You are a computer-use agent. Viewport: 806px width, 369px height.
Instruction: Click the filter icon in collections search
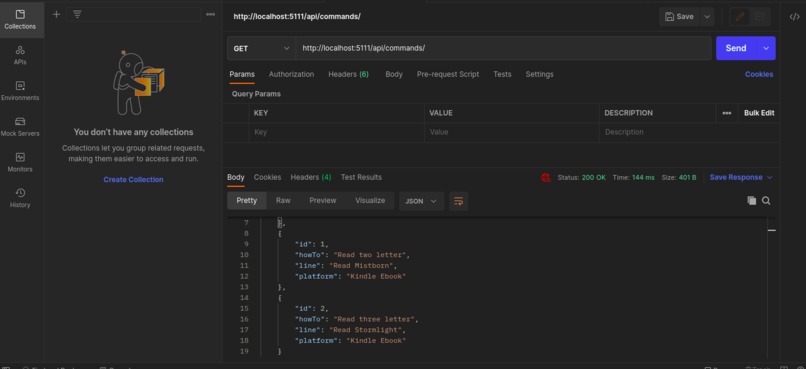[x=77, y=14]
